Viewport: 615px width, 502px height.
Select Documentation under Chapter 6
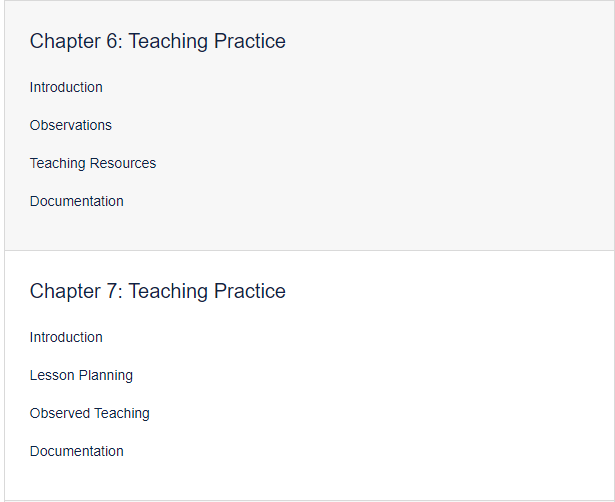(x=77, y=201)
